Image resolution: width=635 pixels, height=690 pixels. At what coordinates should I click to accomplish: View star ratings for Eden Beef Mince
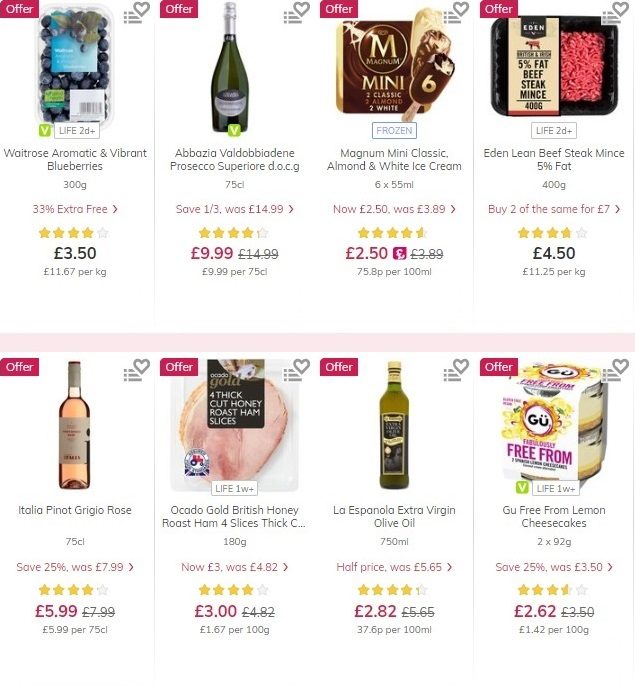pyautogui.click(x=553, y=232)
